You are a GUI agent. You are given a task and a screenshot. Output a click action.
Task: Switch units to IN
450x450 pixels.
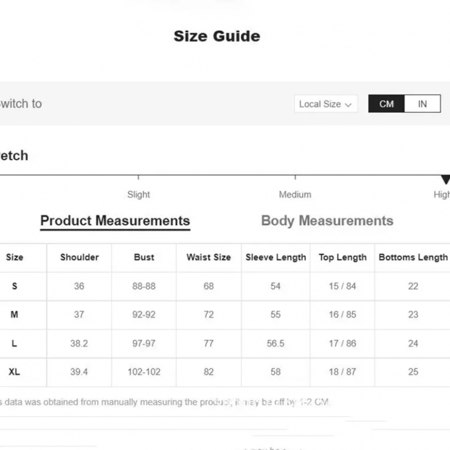422,104
